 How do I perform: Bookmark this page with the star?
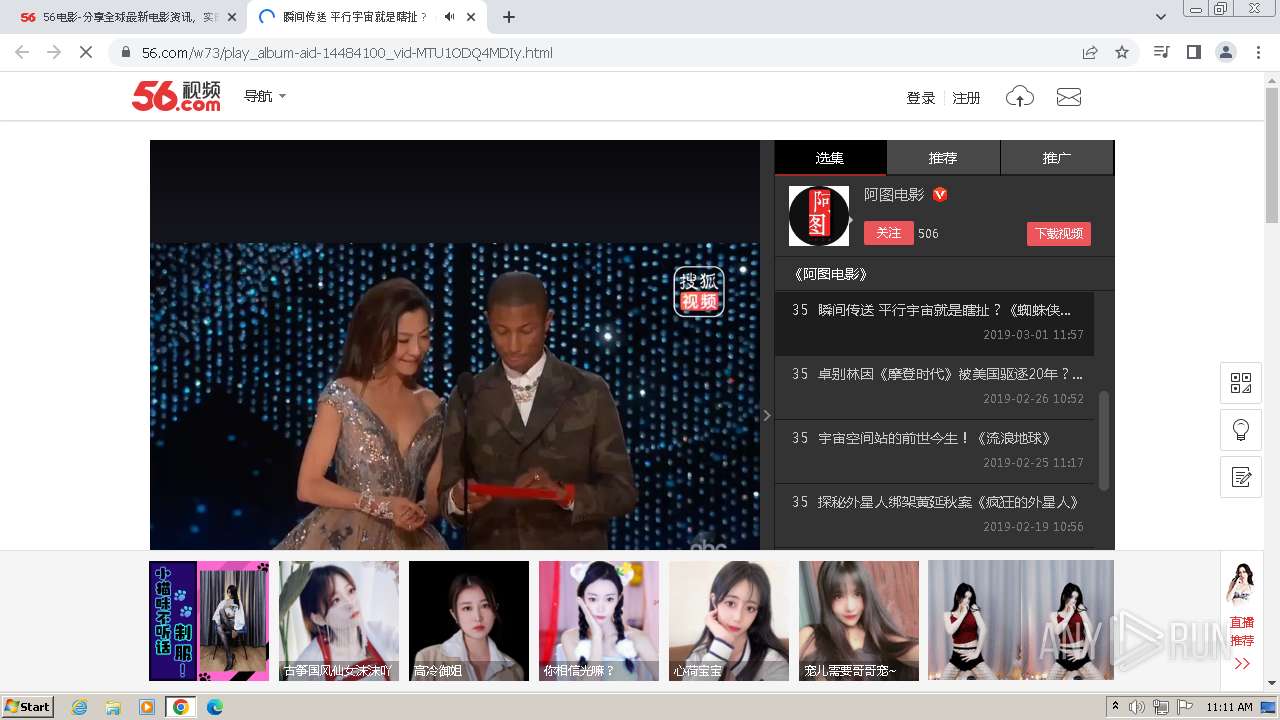(1122, 52)
